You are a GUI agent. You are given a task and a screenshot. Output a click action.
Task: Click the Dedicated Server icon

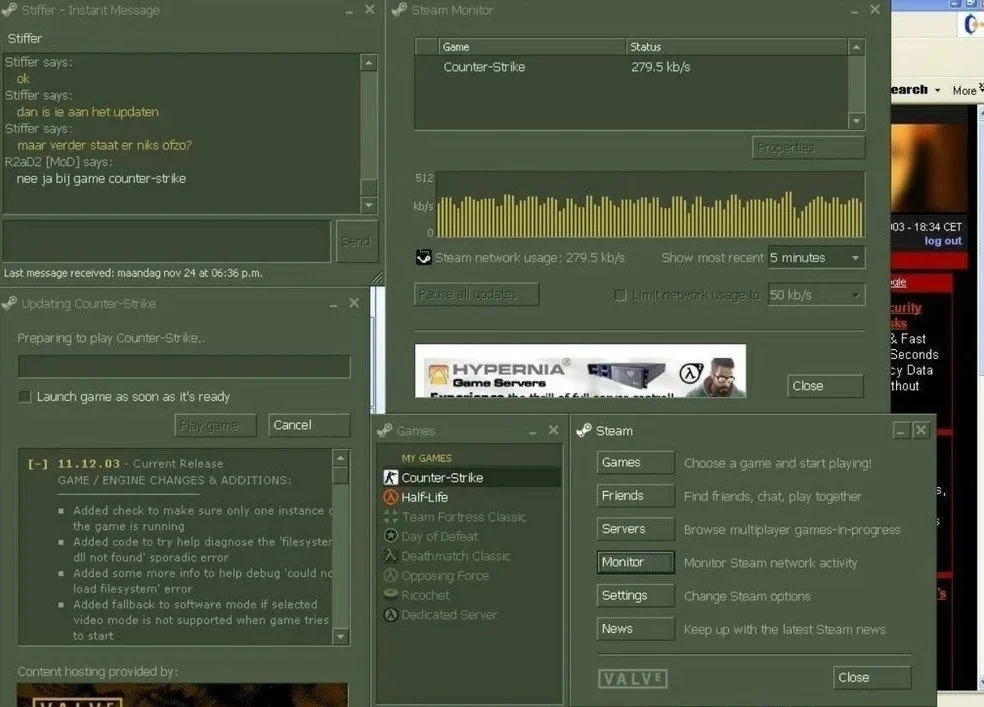[x=390, y=615]
